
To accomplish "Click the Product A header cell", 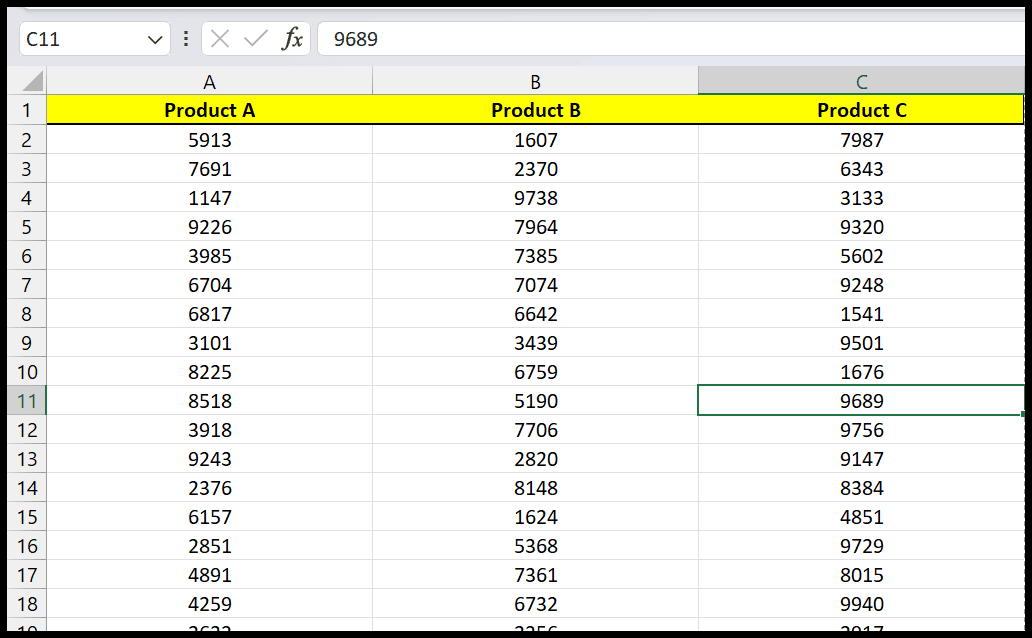I will [209, 110].
